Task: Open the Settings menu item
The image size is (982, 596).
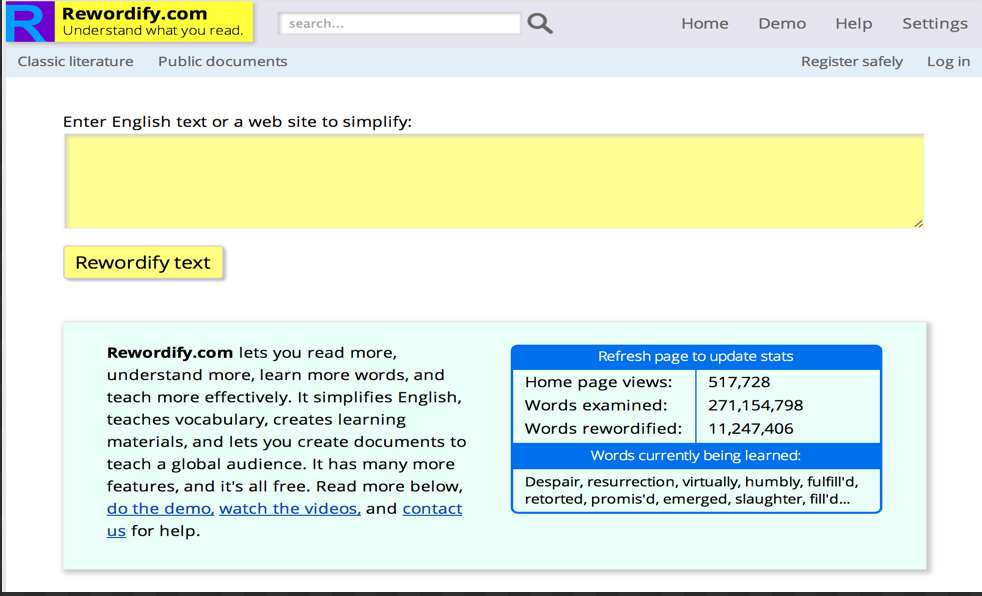Action: pyautogui.click(x=934, y=24)
